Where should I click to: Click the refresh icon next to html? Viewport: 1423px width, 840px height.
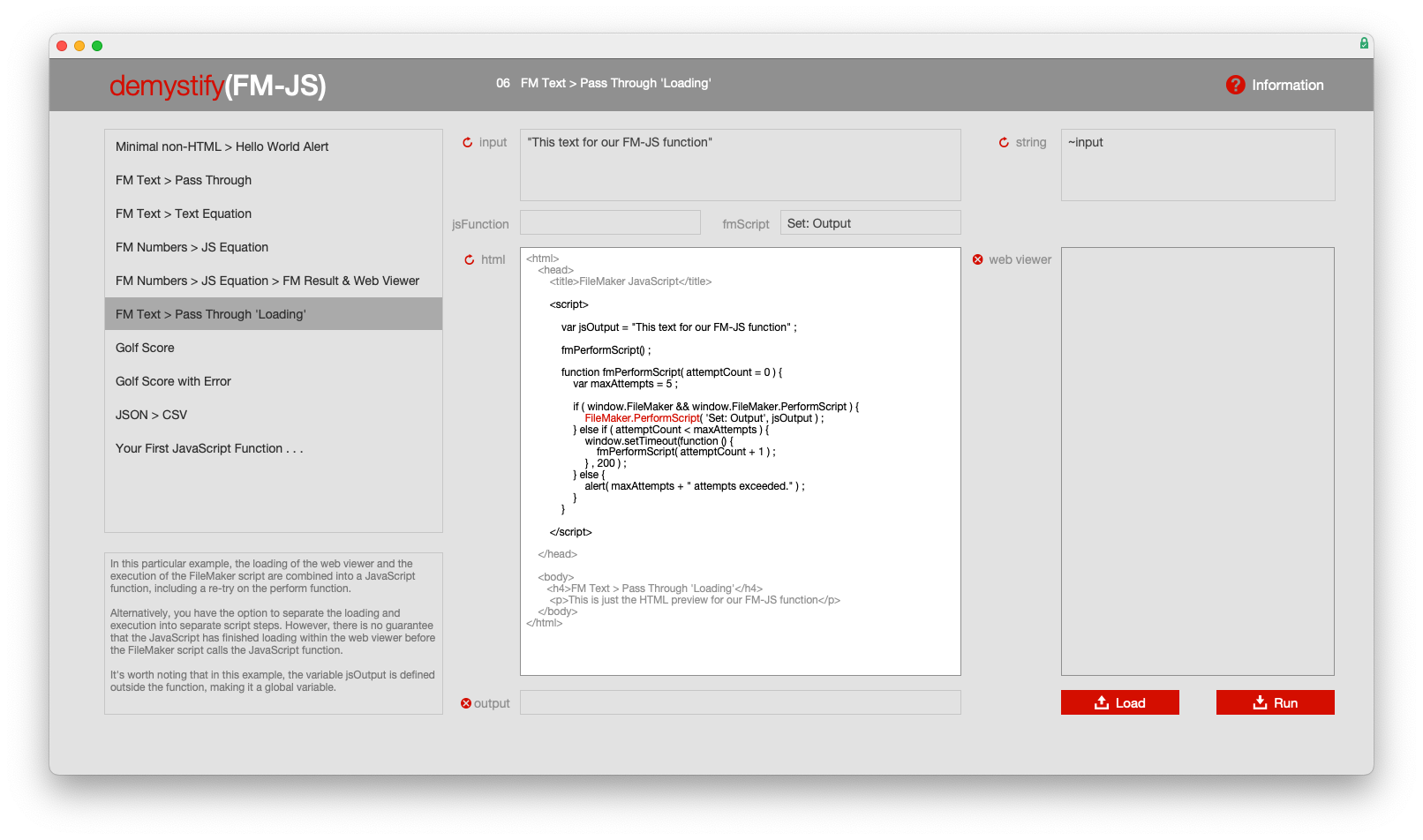coord(470,259)
